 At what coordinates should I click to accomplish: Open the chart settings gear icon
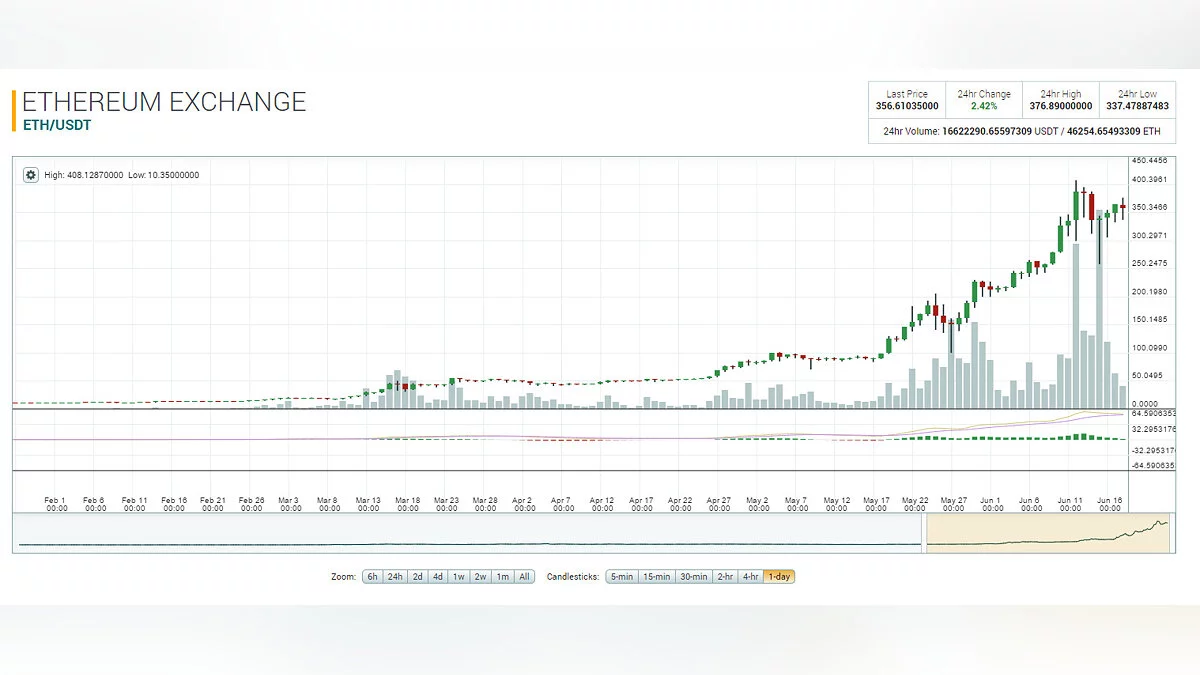coord(31,175)
